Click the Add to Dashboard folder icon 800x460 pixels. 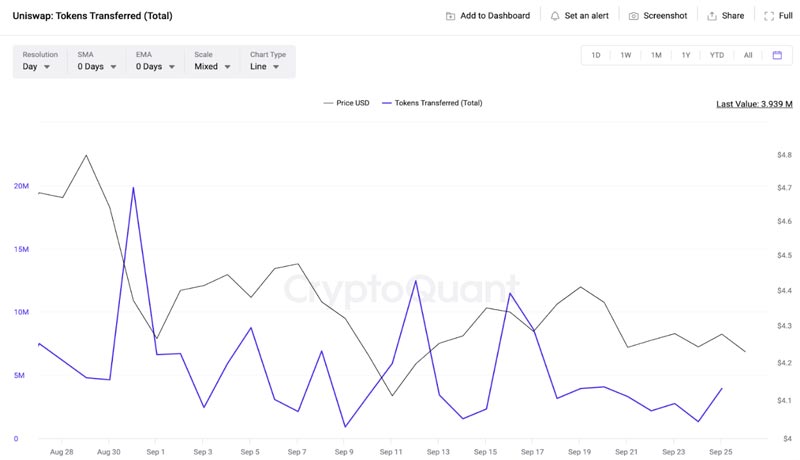click(x=450, y=16)
